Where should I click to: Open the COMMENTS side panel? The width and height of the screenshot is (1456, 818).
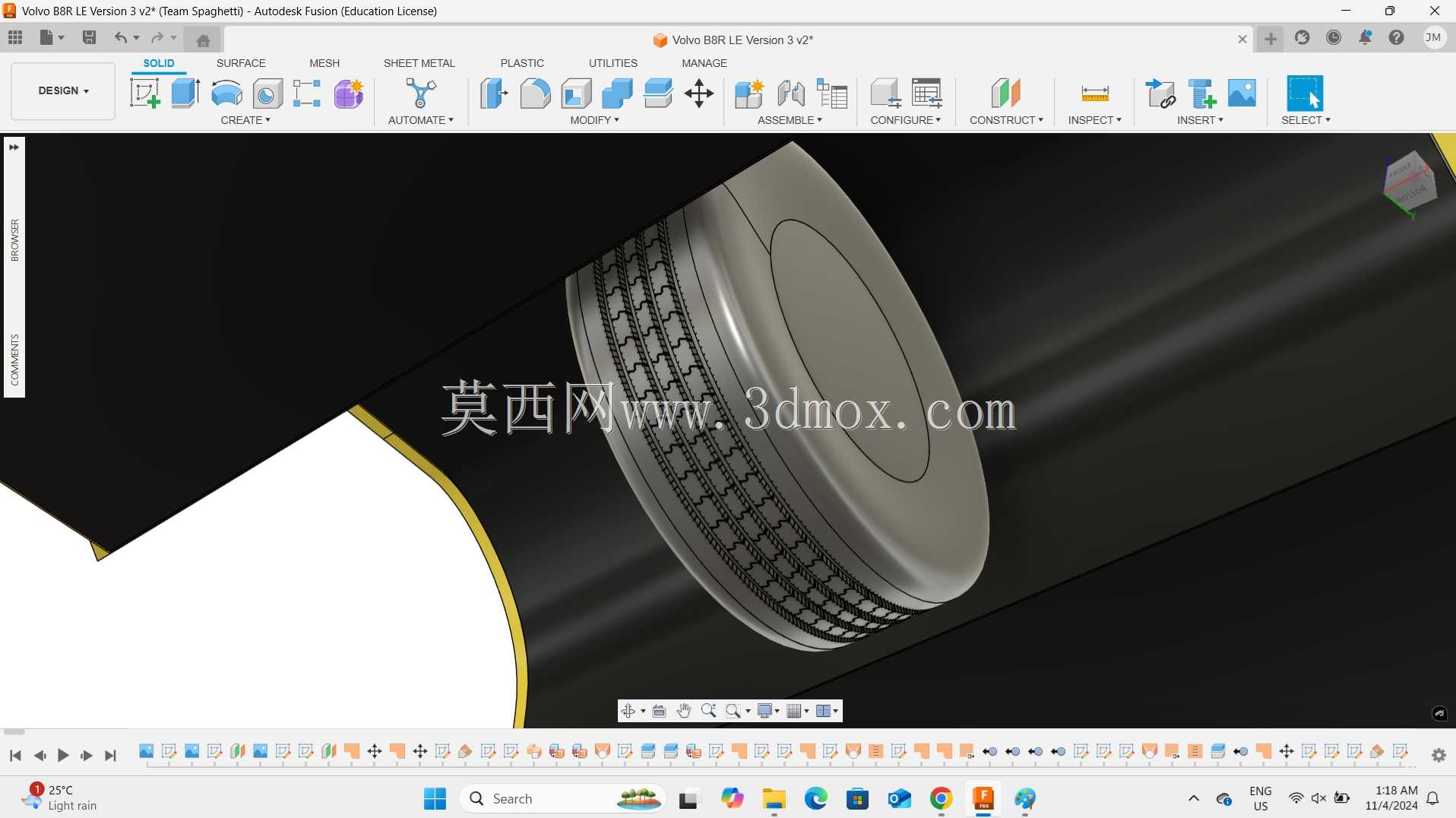pyautogui.click(x=14, y=360)
